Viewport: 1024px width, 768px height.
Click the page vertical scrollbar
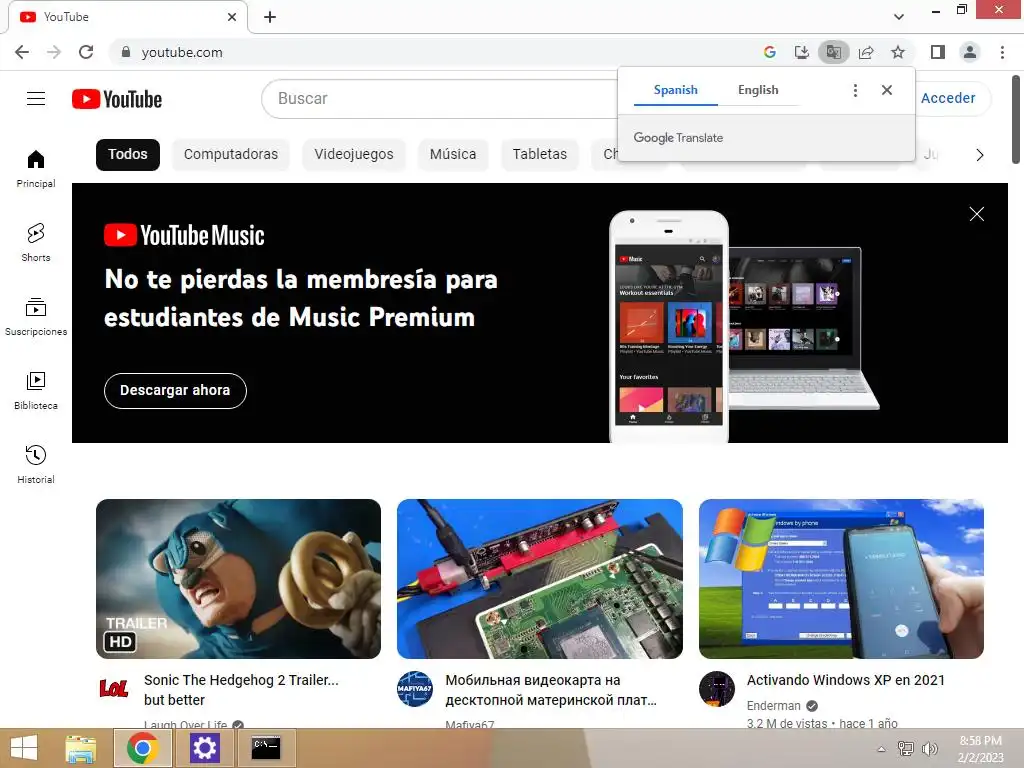point(1016,120)
